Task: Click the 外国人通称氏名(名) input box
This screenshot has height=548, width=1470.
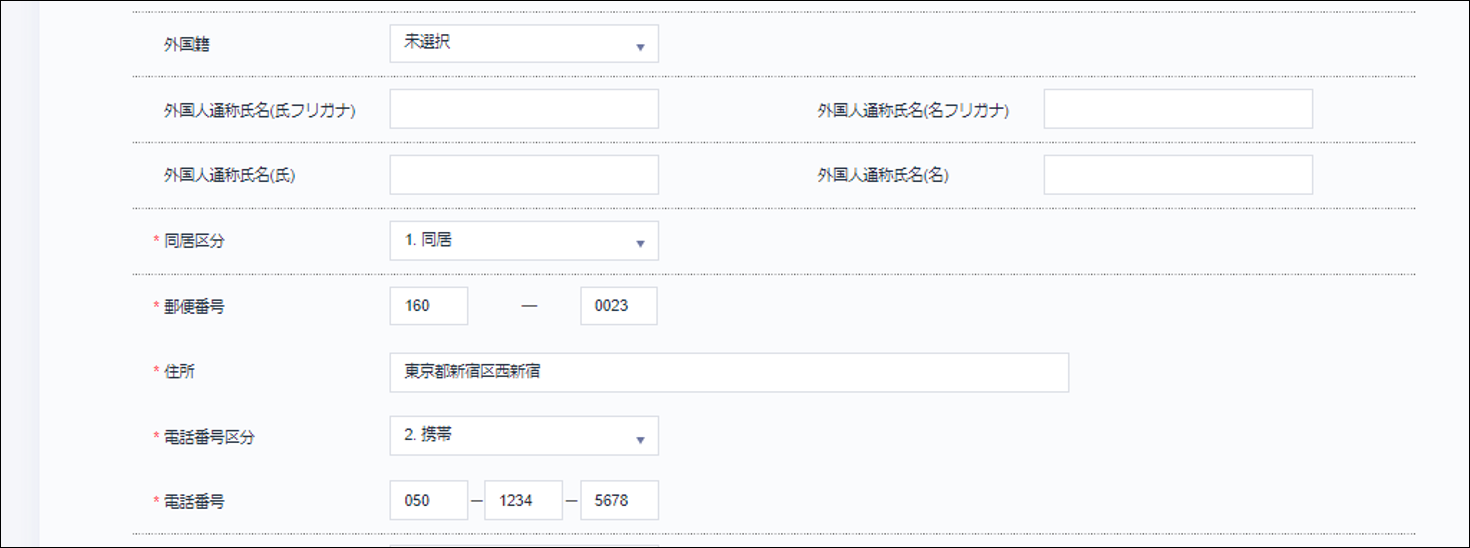Action: (1177, 175)
